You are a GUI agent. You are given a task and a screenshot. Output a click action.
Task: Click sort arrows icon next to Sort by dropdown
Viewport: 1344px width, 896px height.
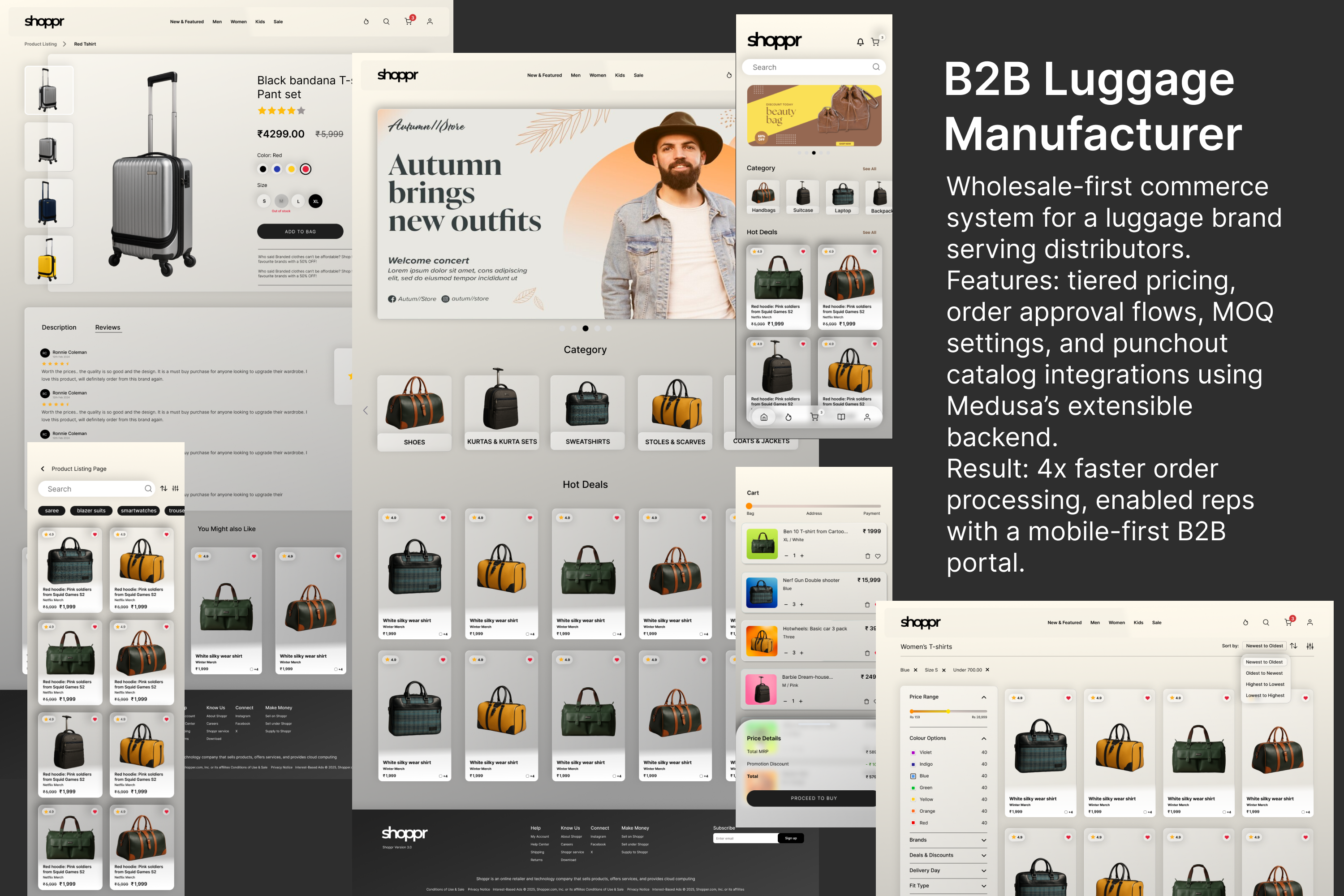point(1294,646)
